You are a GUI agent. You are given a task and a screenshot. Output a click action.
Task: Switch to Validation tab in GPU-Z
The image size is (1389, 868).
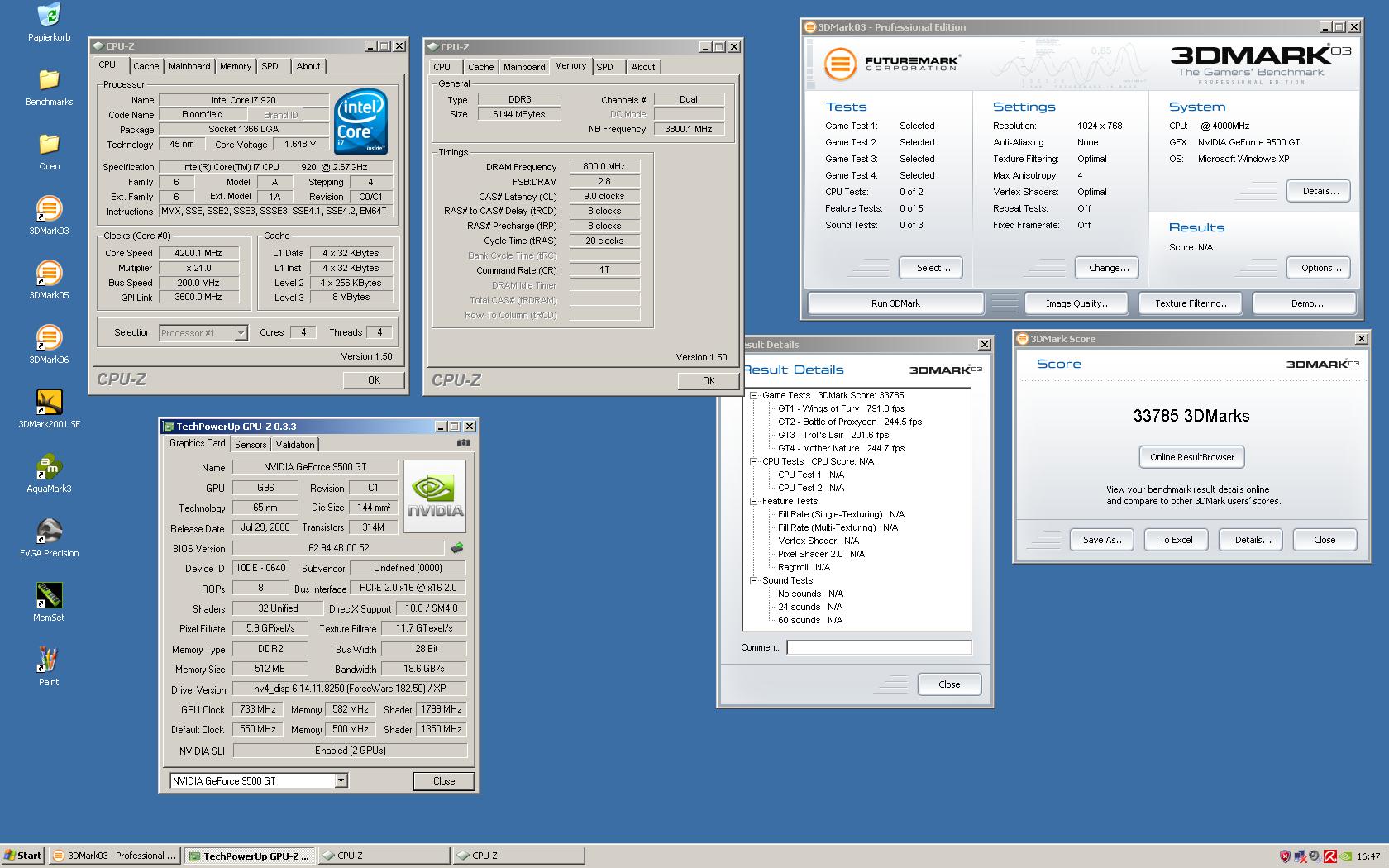295,444
